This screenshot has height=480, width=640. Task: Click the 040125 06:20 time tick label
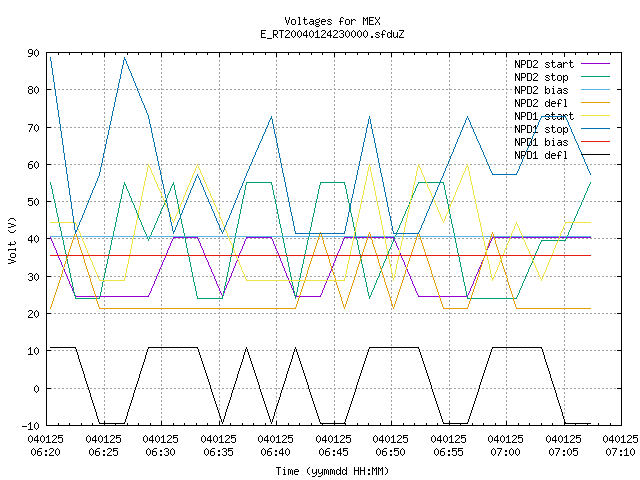coord(46,446)
